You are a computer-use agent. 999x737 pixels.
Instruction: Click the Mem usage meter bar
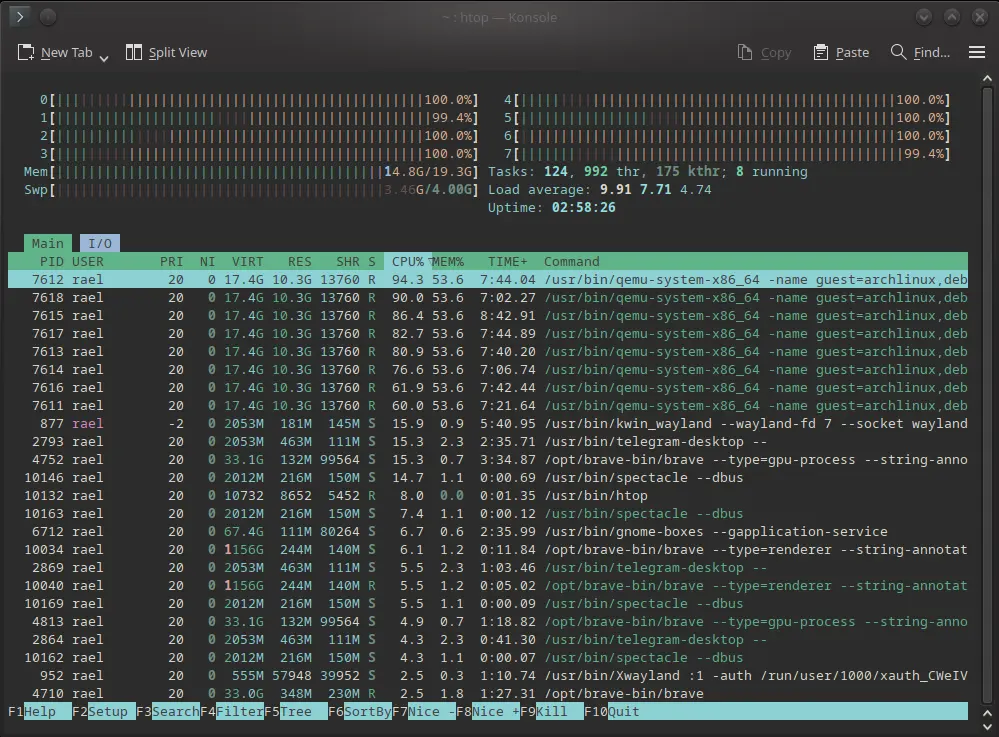[251, 171]
